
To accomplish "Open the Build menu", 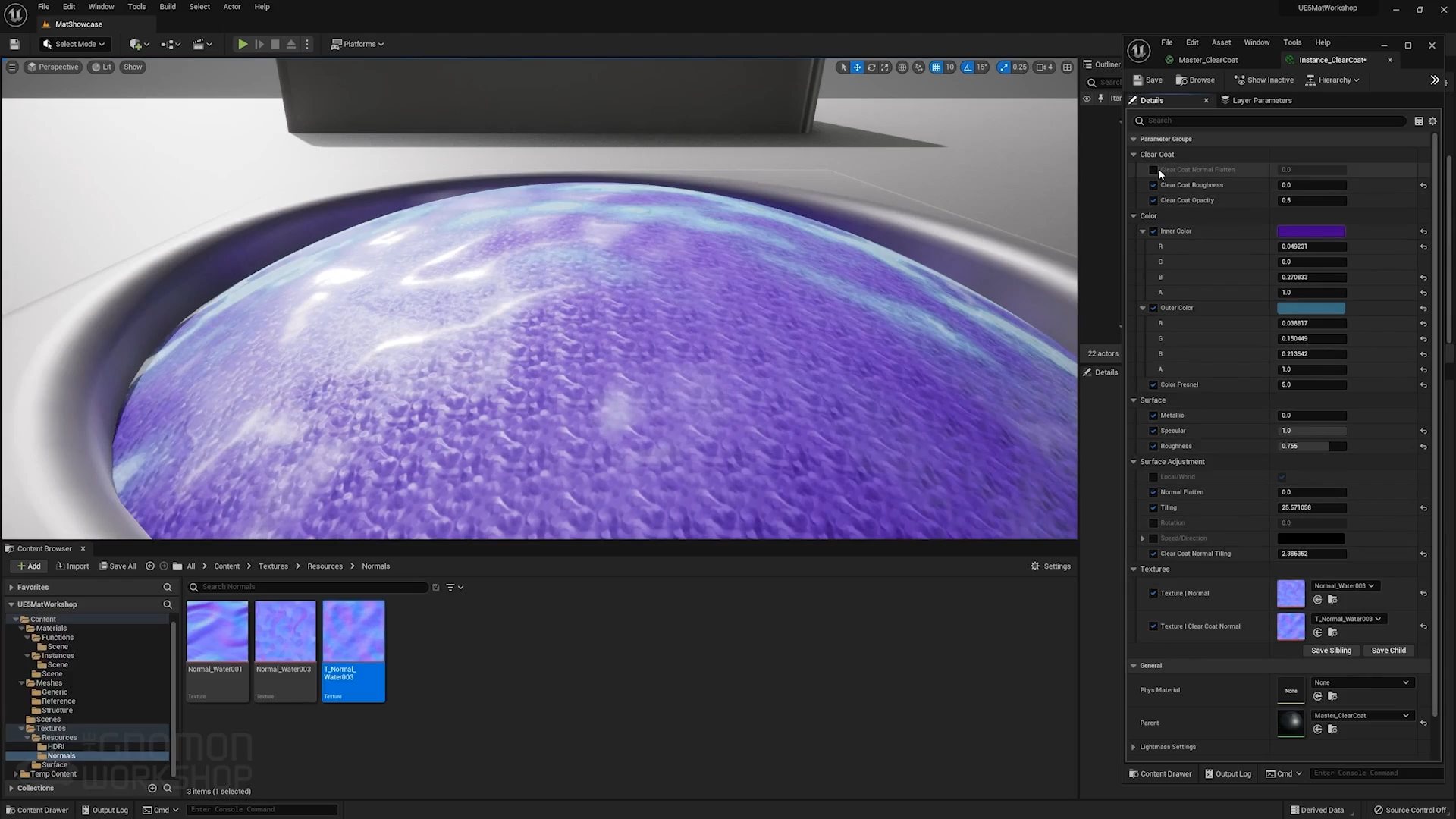I will (167, 7).
